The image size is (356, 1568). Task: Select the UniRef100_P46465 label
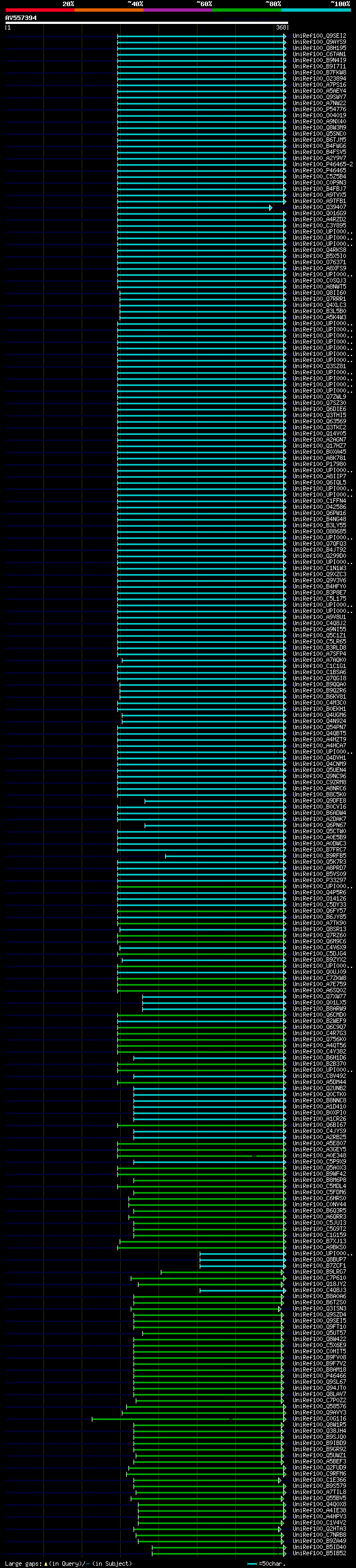(319, 170)
